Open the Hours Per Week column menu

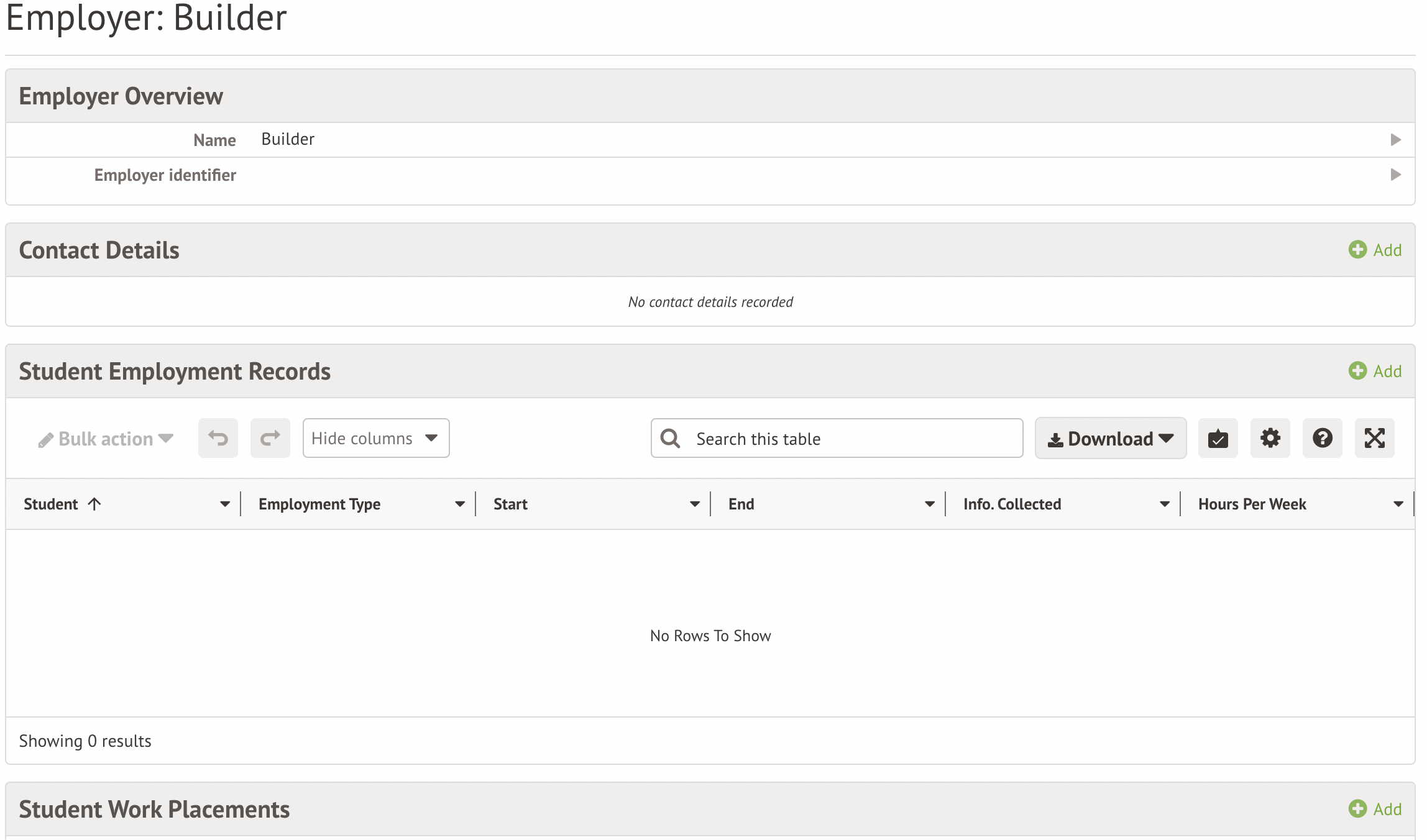[1398, 504]
